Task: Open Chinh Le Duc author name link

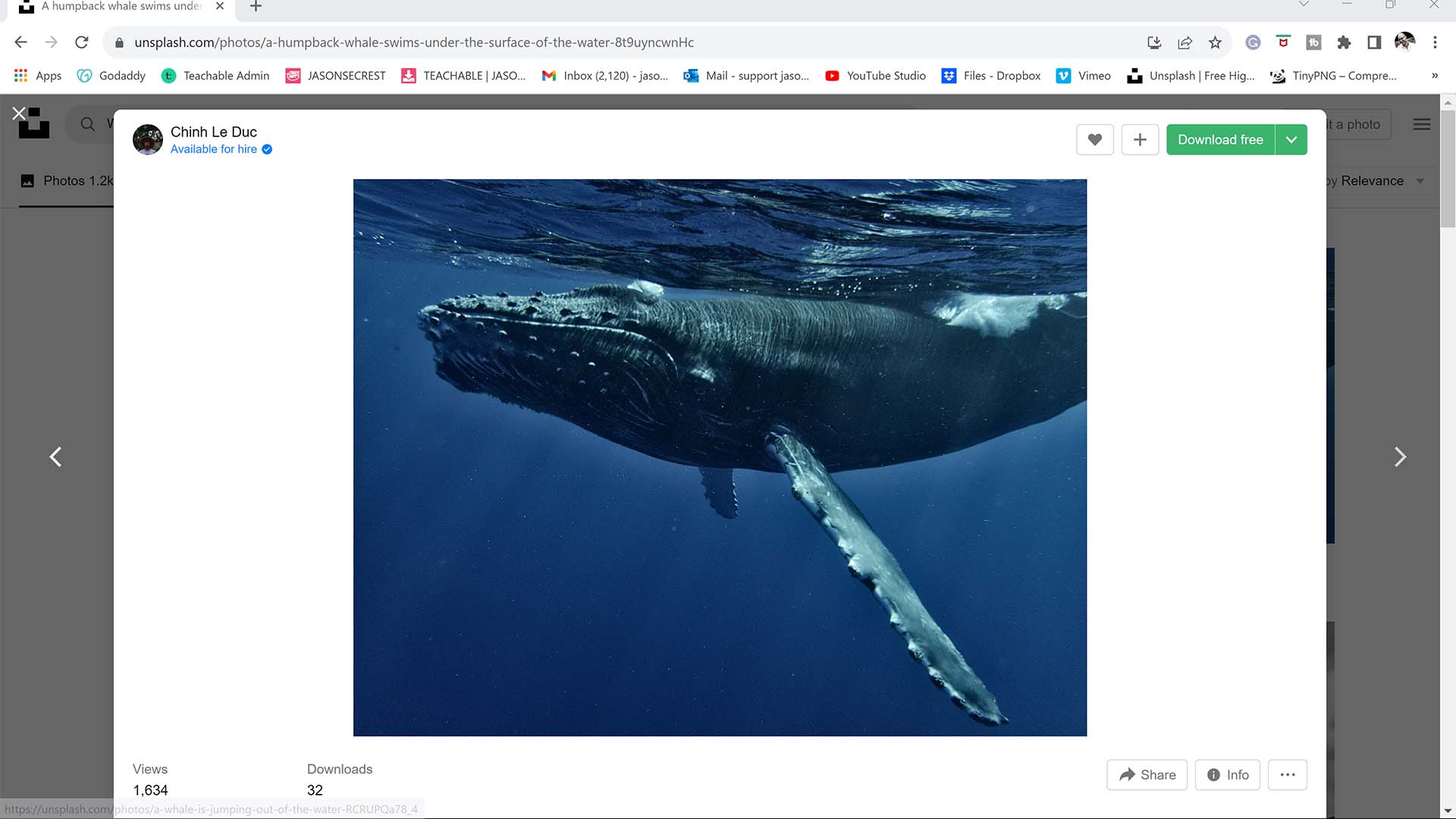Action: [214, 132]
